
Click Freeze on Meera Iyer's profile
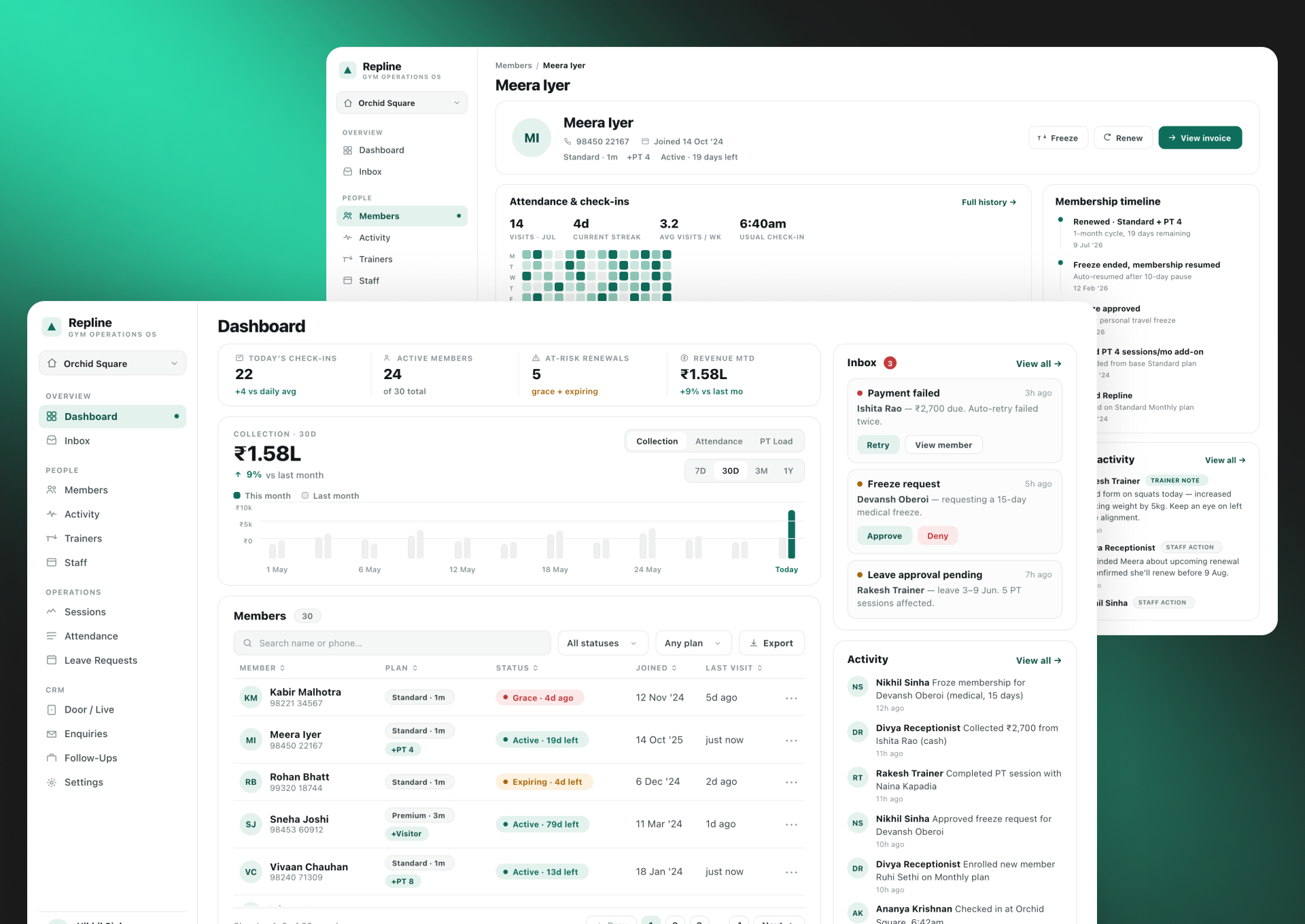tap(1058, 138)
